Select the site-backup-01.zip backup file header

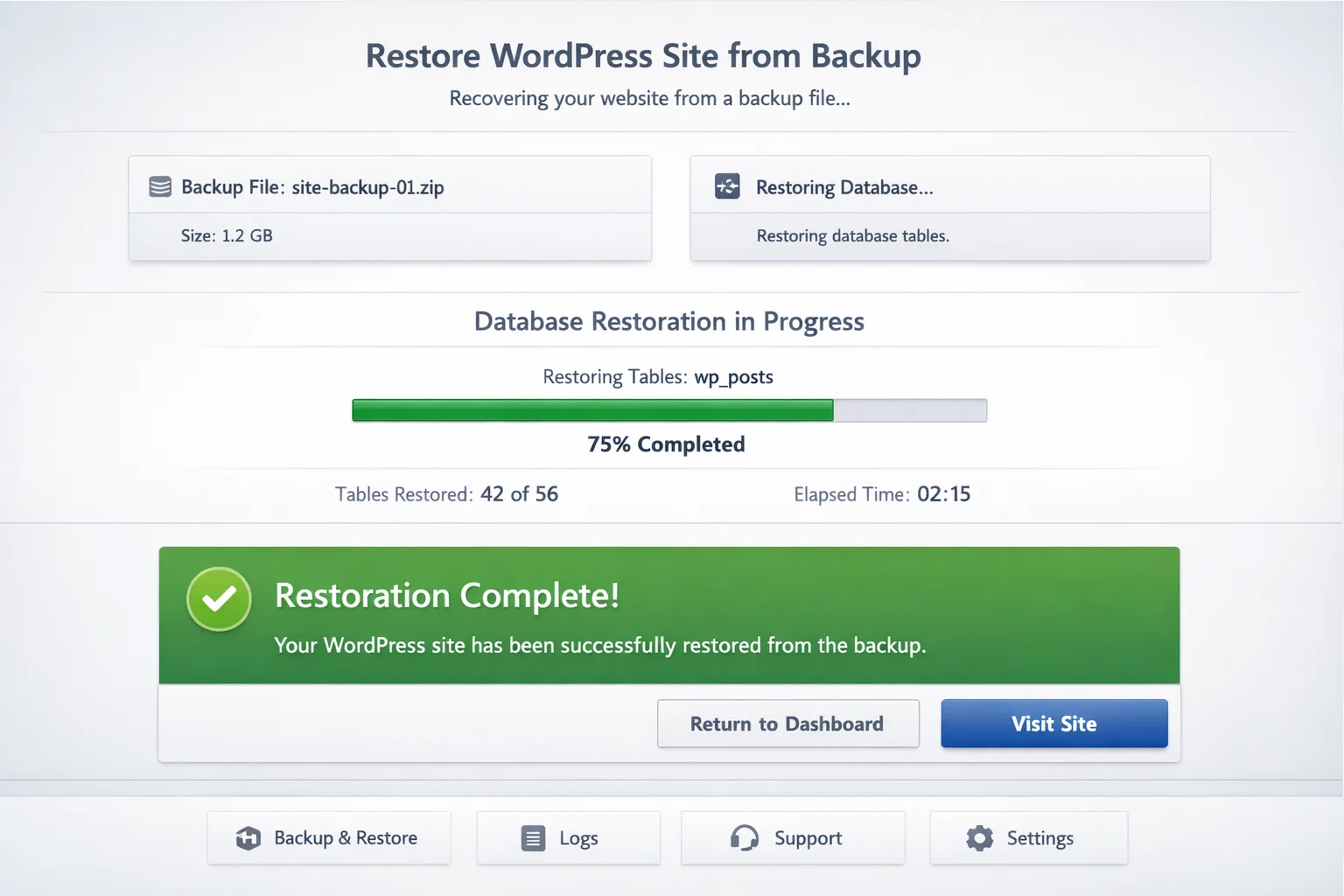click(390, 186)
